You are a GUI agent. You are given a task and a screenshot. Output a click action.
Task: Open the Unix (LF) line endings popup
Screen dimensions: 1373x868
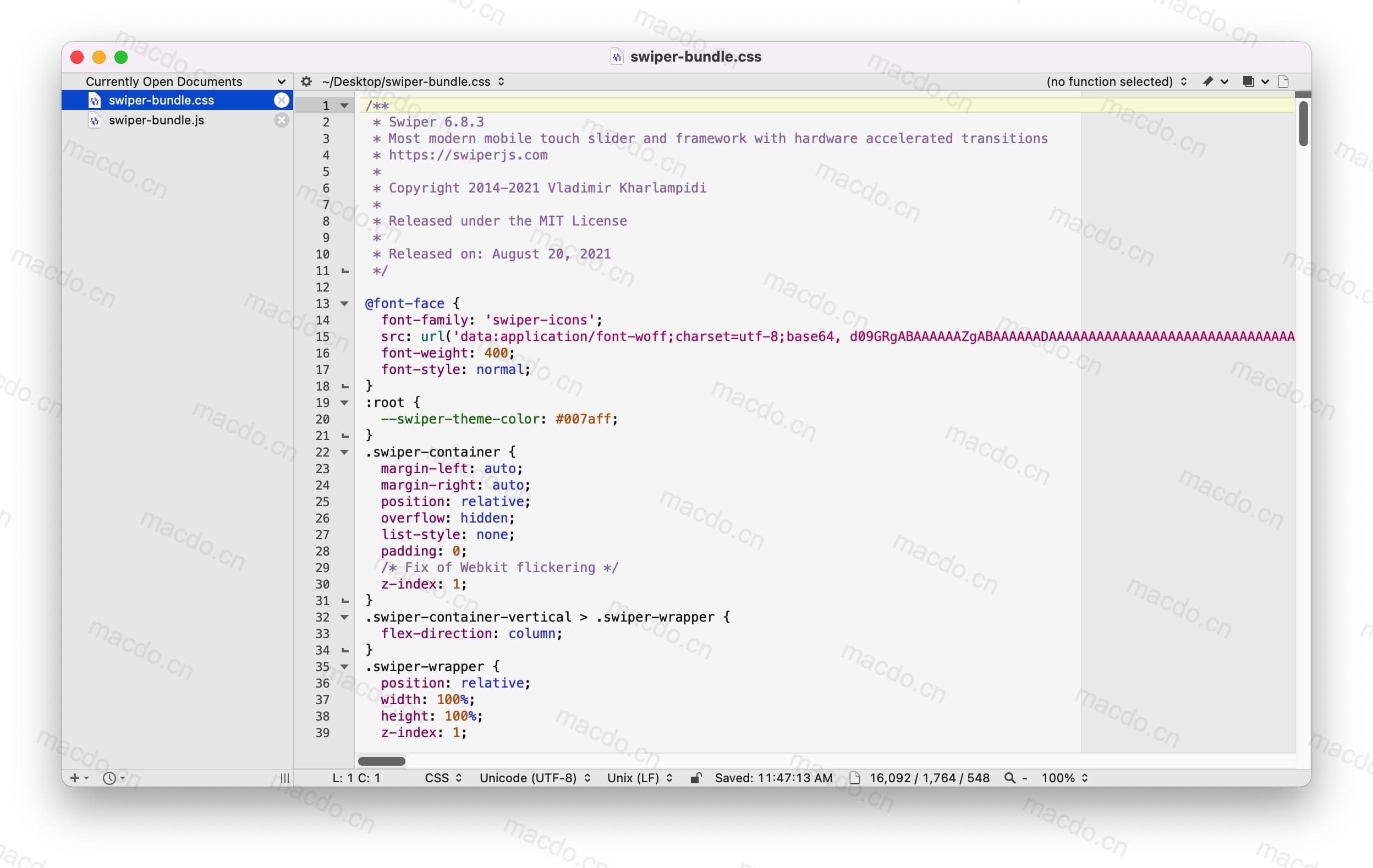click(x=640, y=778)
